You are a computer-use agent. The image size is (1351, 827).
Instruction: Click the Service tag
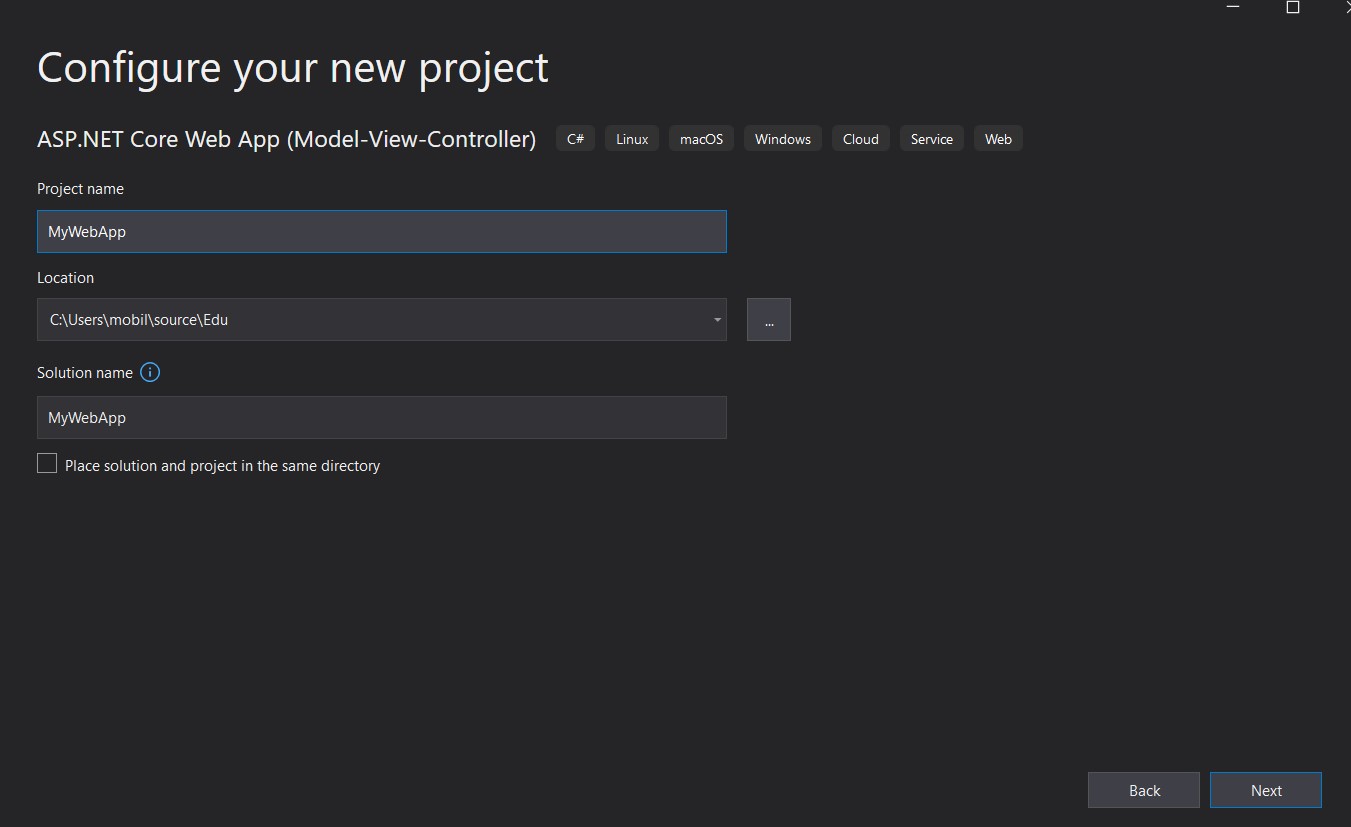[x=932, y=139]
